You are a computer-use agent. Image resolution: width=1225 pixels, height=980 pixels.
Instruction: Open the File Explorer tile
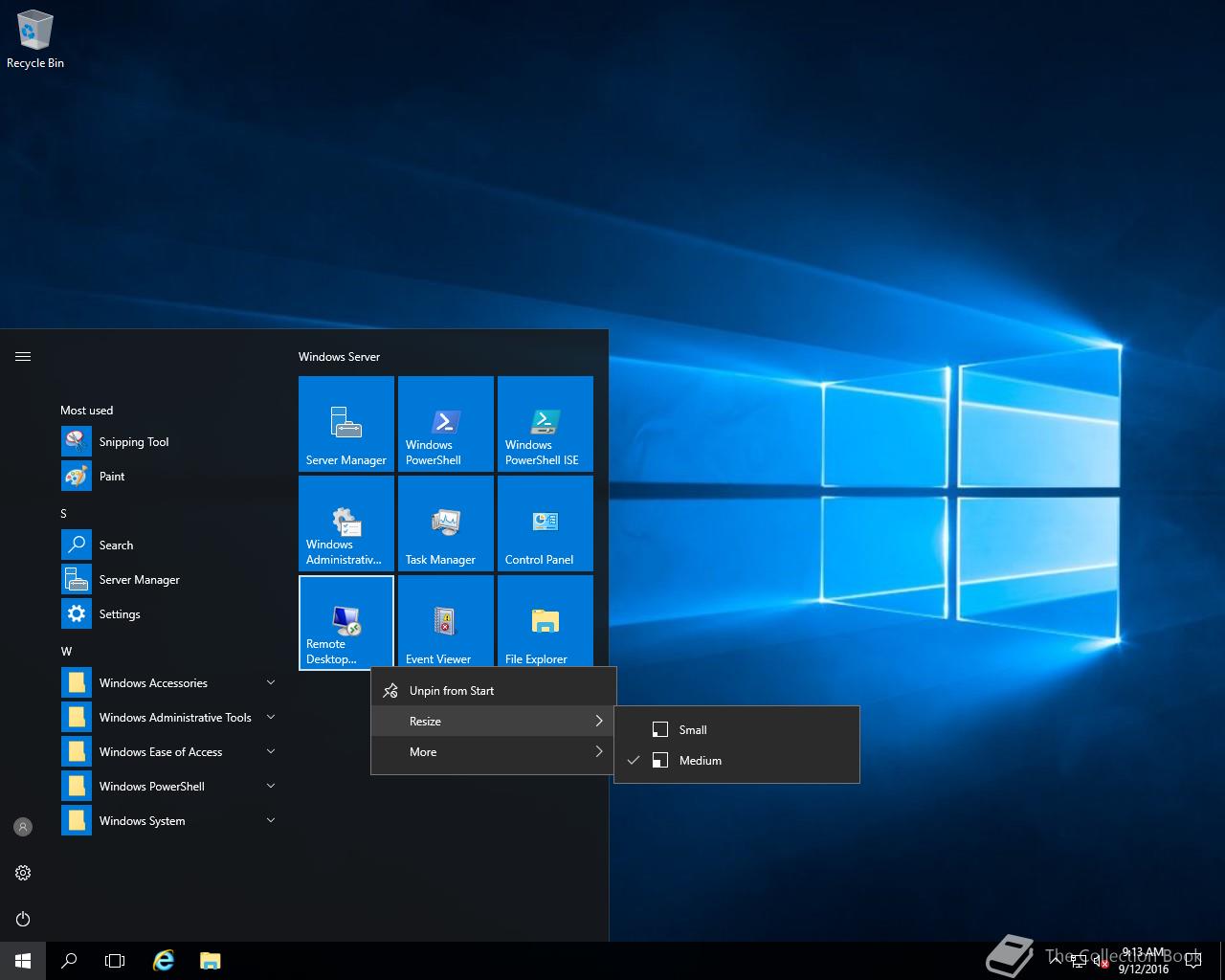(546, 621)
